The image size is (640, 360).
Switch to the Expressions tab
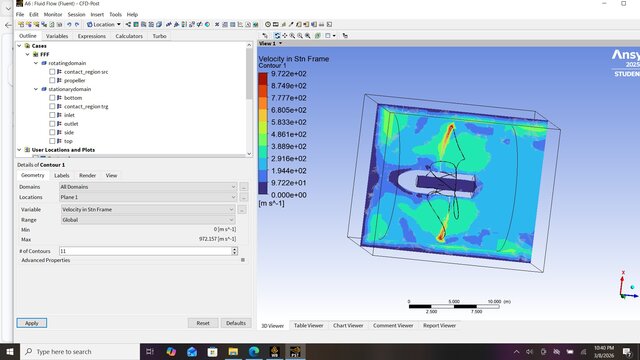(91, 36)
